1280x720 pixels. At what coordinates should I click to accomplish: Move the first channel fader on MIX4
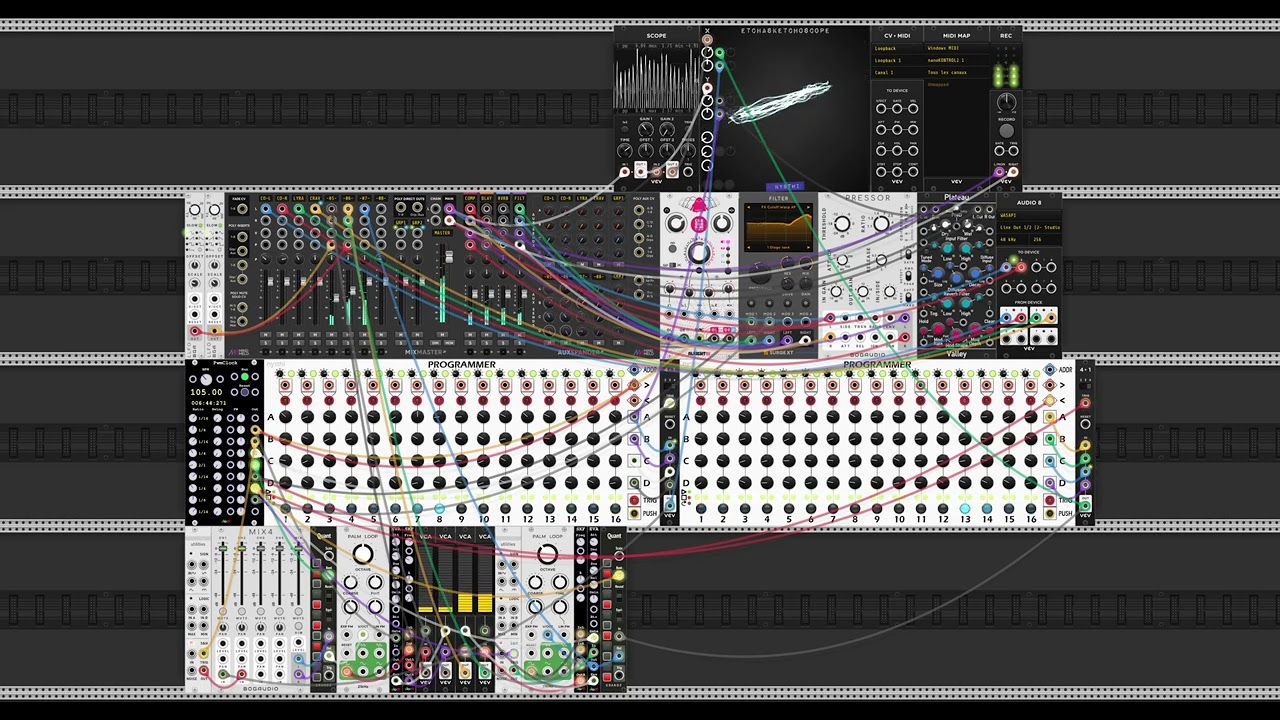223,549
